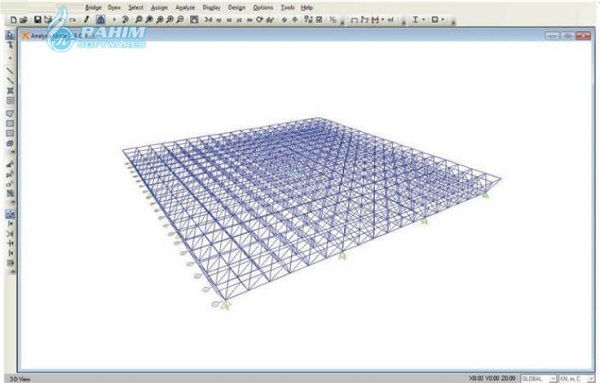Toggle Snap to Fine Grid icon
Screen dimensions: 600x383
(x=10, y=263)
